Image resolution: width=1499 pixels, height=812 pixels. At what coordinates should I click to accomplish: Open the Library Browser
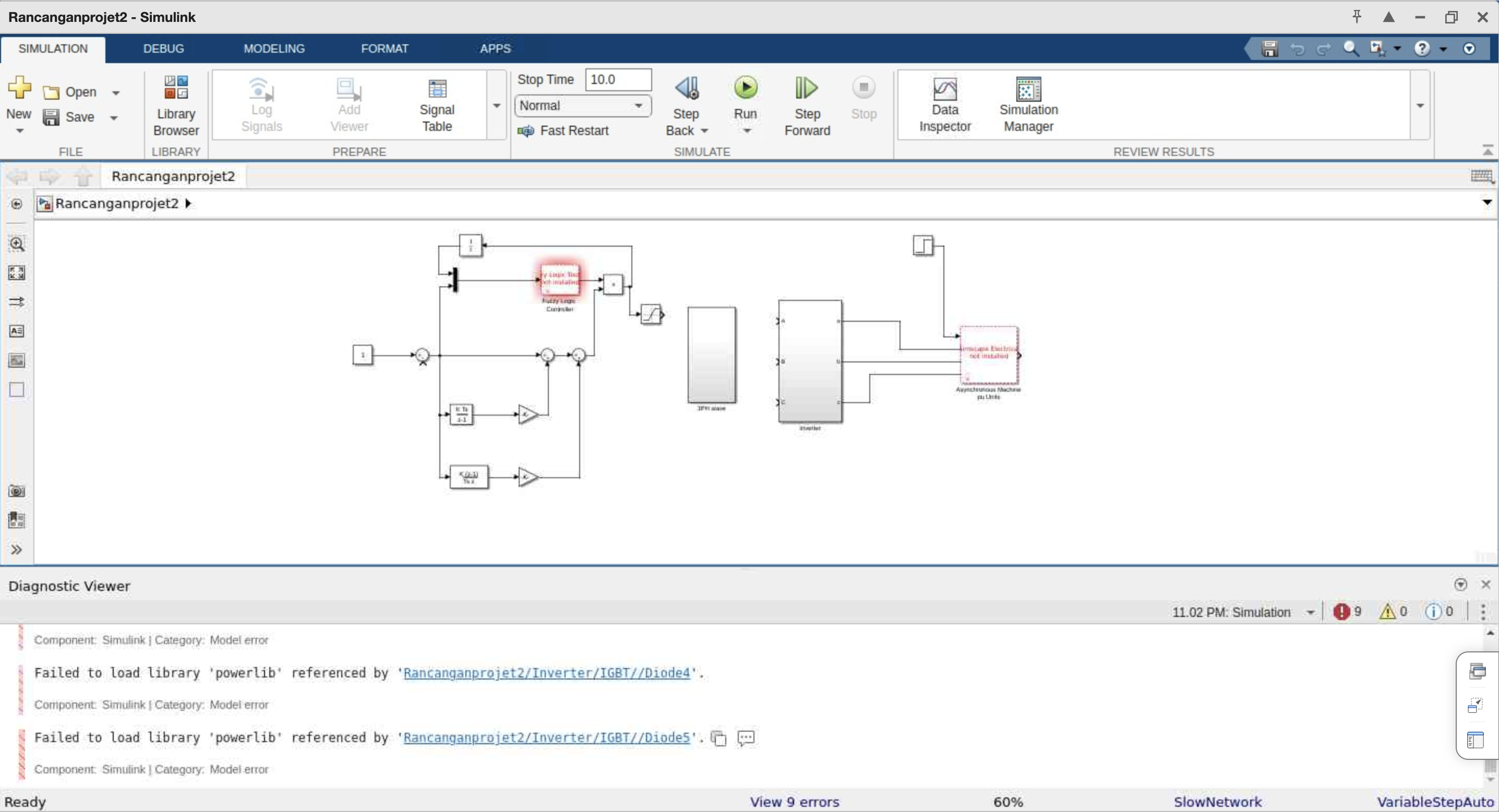(176, 105)
